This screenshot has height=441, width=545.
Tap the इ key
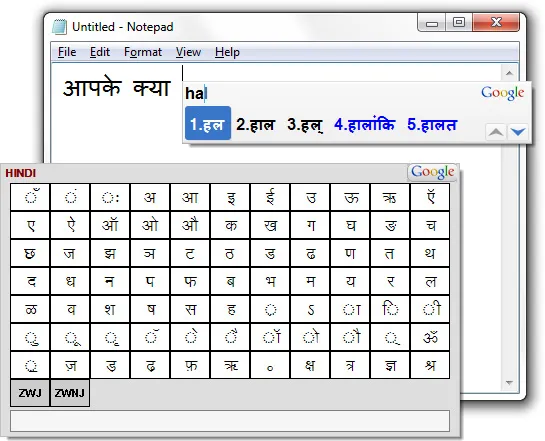tap(230, 197)
